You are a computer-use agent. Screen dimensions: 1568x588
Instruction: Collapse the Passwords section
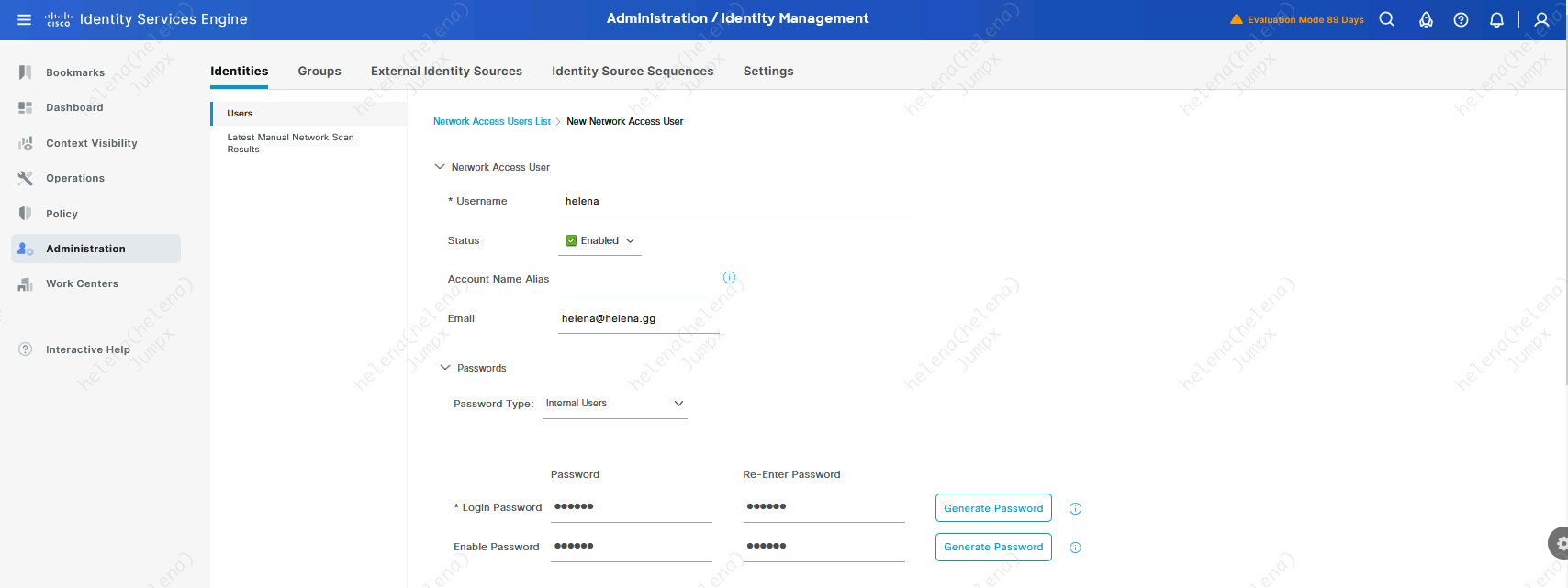(x=445, y=368)
